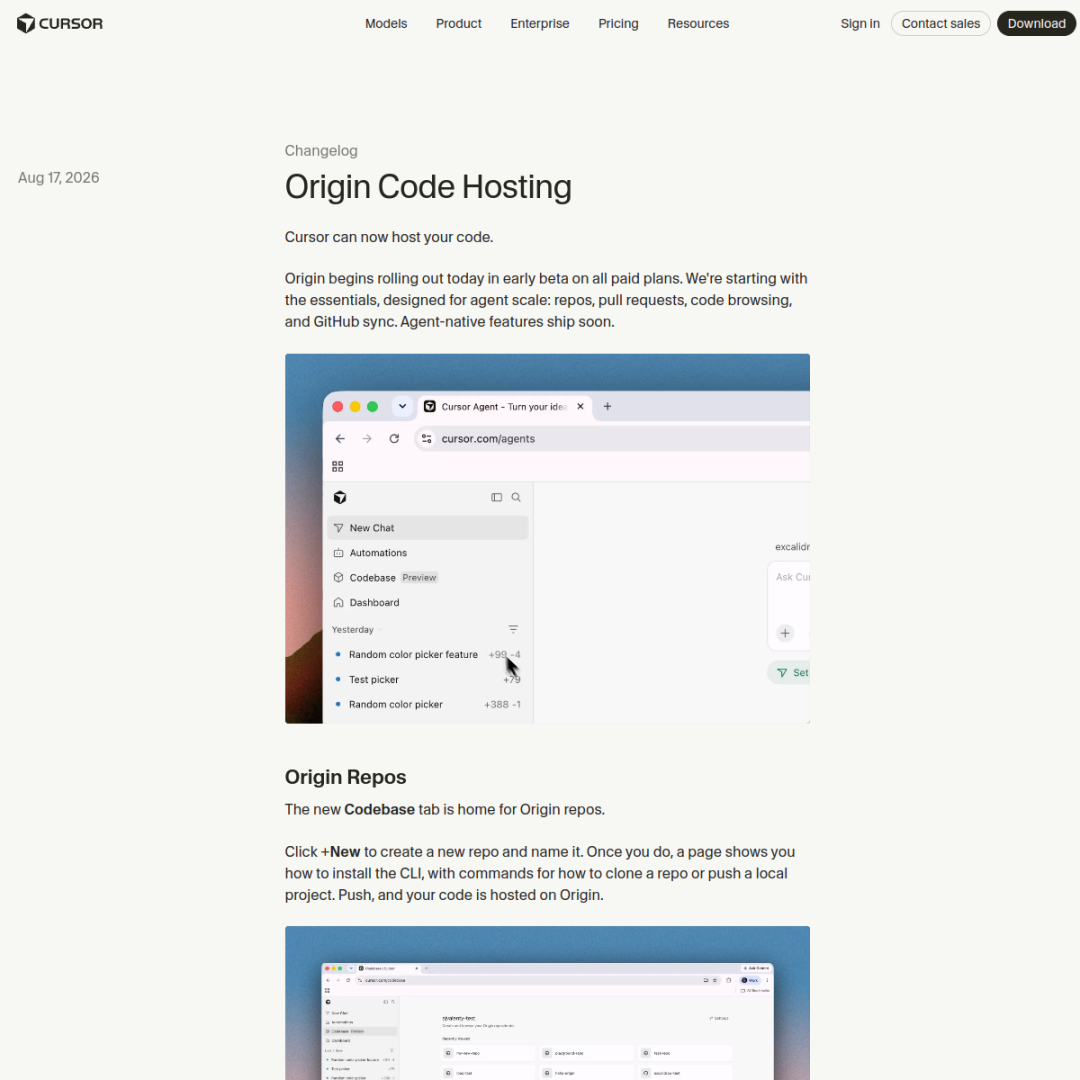This screenshot has width=1080, height=1080.
Task: Close the Cursor Agent tab
Action: (580, 406)
